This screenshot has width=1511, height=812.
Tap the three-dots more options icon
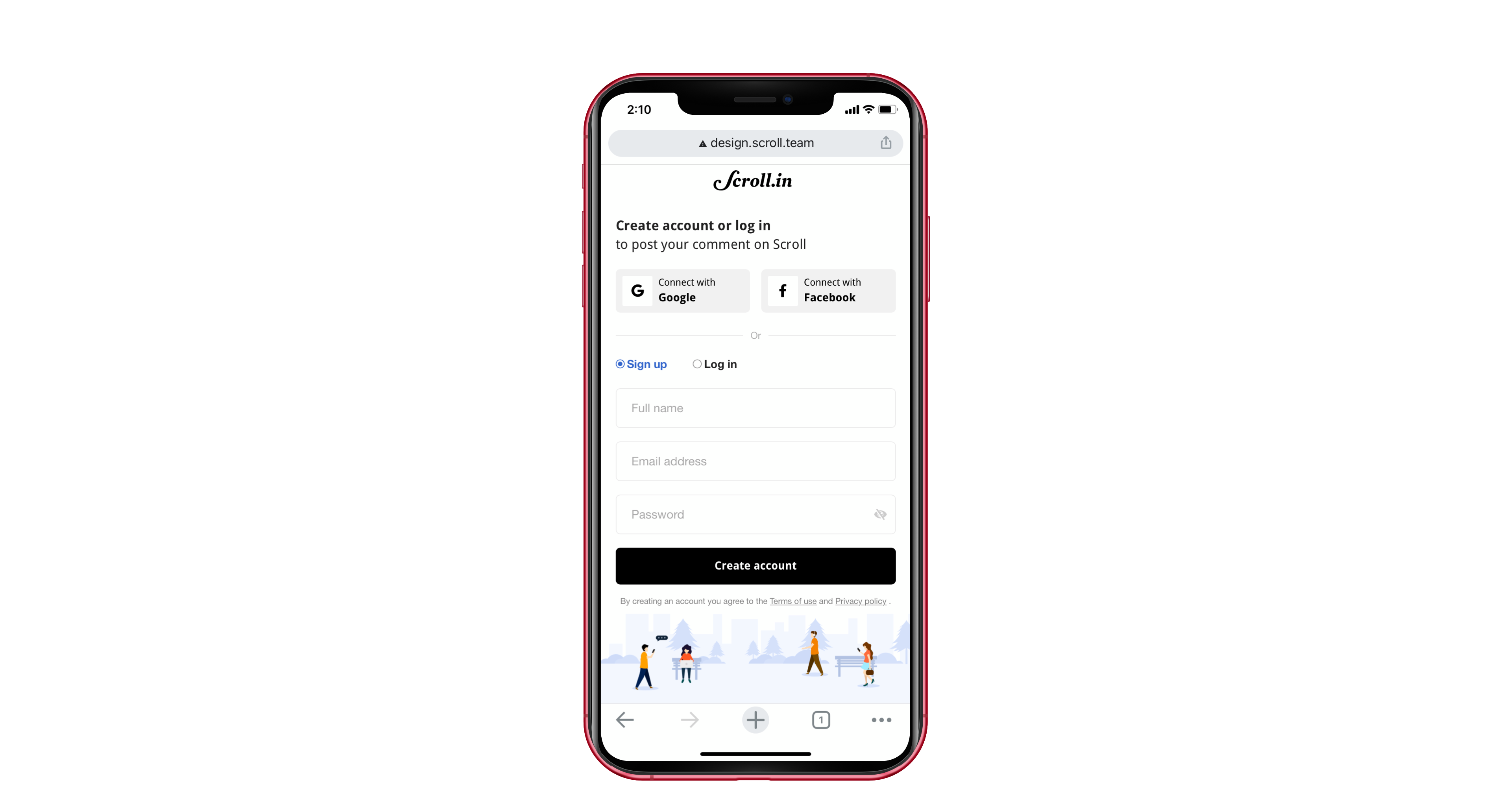click(881, 720)
